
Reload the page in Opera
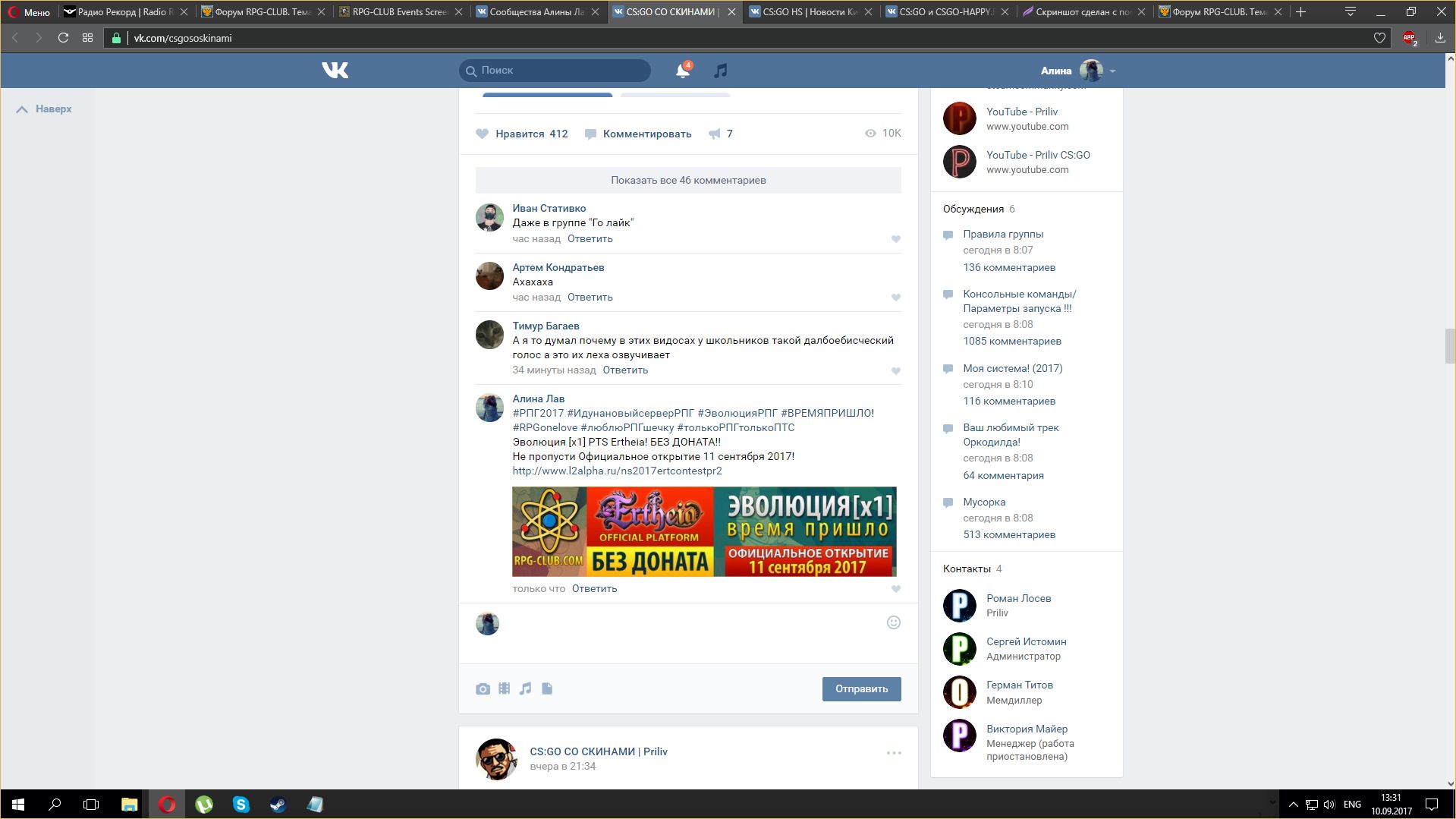click(63, 38)
